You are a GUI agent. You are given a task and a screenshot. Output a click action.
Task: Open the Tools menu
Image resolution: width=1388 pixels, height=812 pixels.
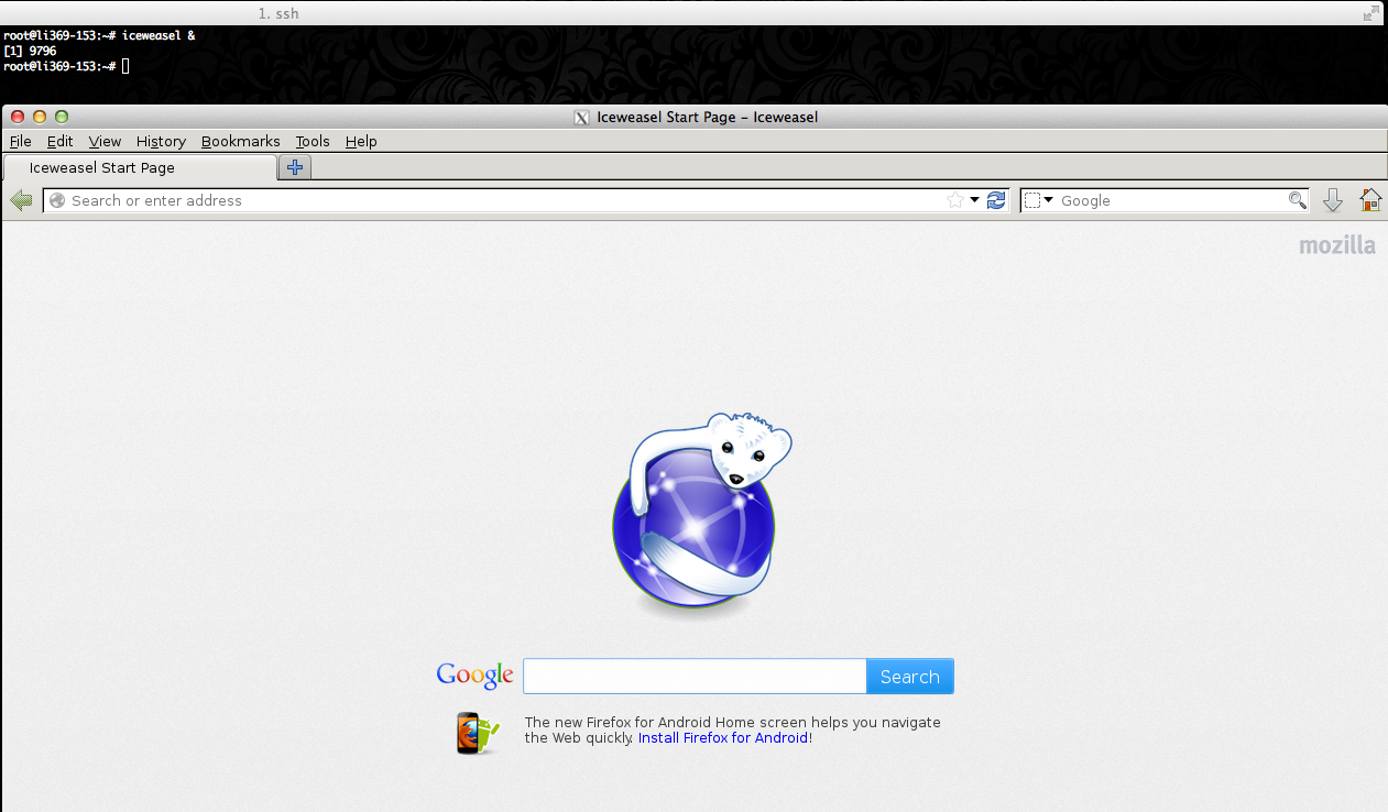click(312, 141)
